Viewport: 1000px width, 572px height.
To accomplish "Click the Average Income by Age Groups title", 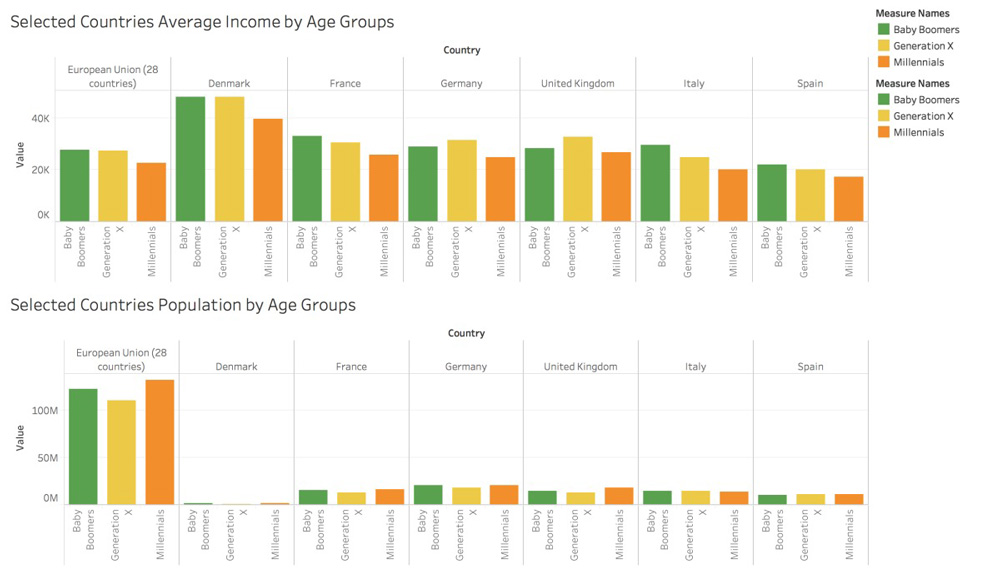I will (x=202, y=22).
